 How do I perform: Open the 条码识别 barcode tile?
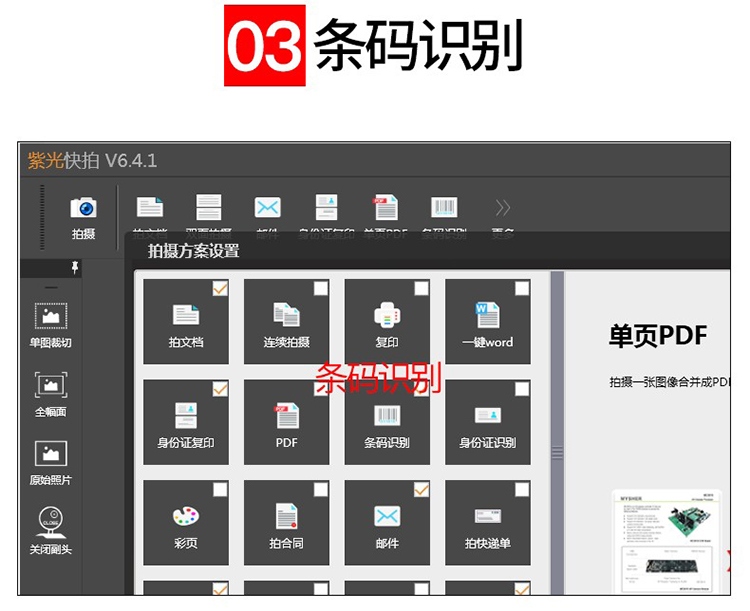[x=387, y=416]
